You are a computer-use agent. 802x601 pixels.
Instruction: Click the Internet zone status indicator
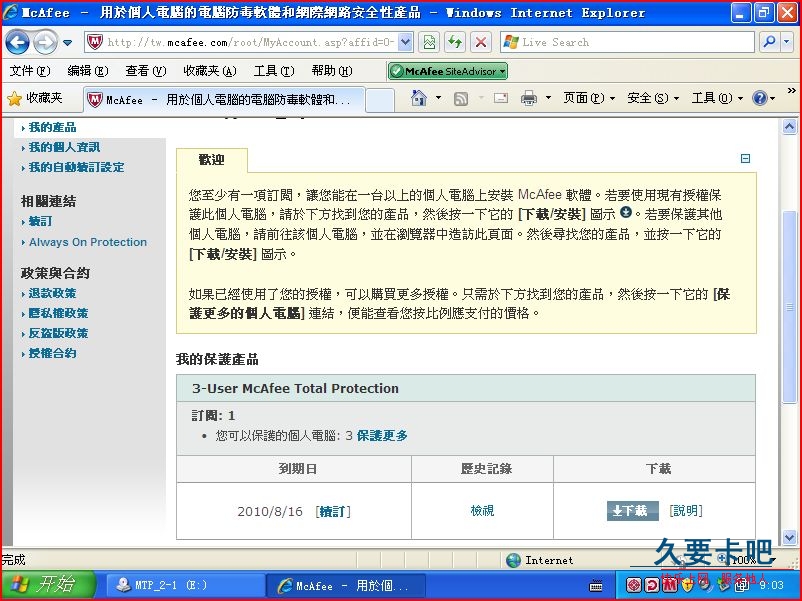pos(540,561)
